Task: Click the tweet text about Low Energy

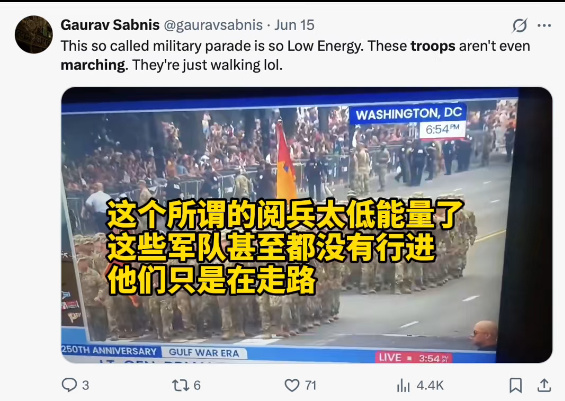Action: tap(295, 55)
